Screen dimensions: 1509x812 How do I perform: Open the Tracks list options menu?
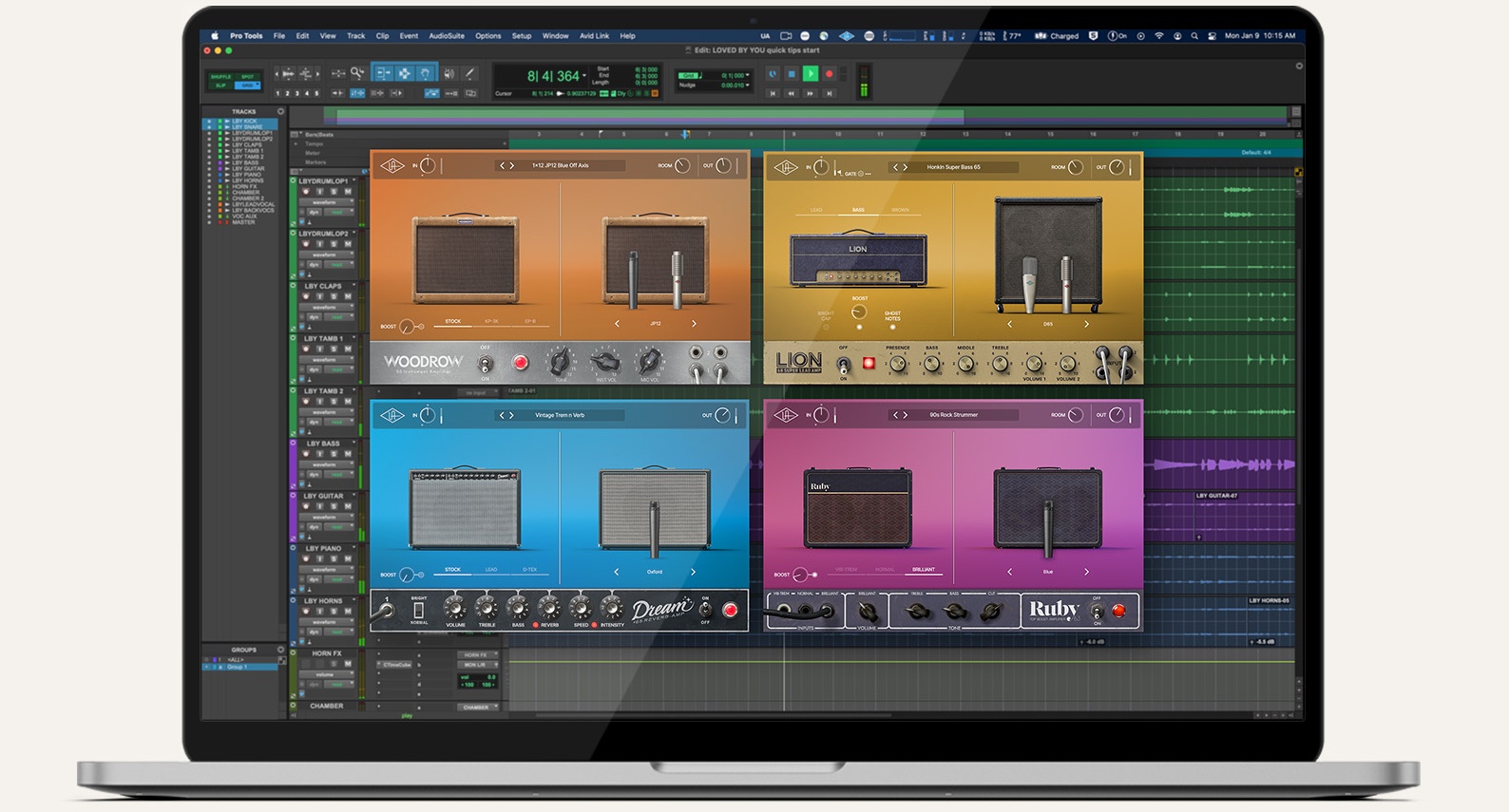point(280,111)
